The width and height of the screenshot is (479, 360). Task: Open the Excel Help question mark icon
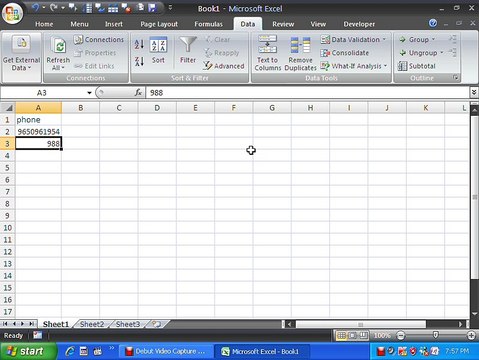[x=433, y=23]
